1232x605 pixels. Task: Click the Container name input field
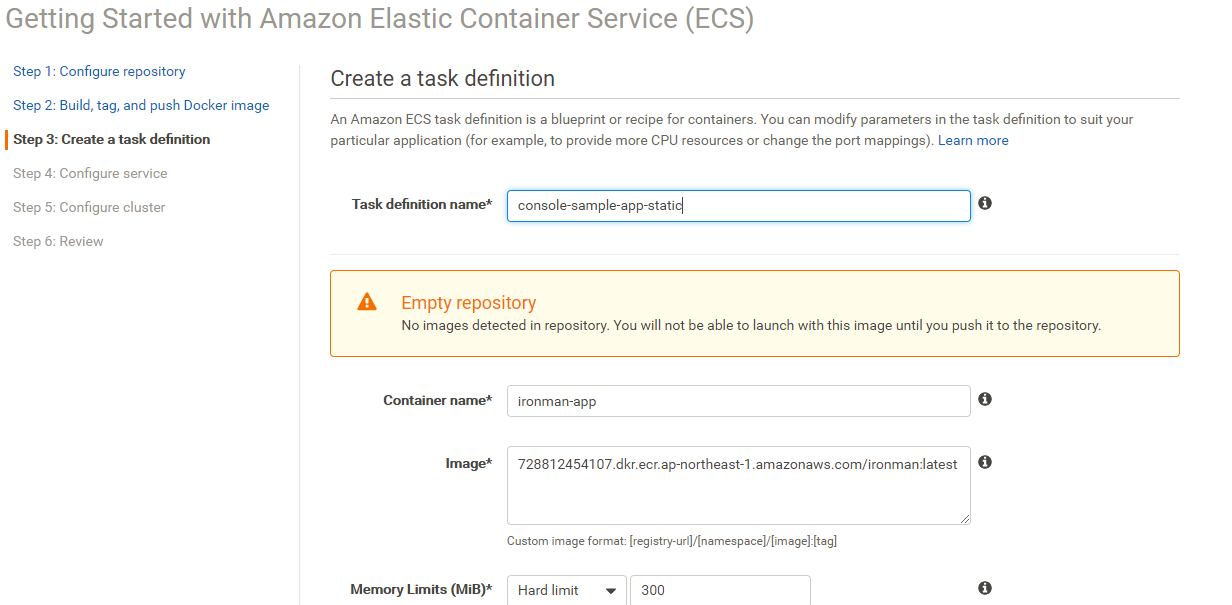(738, 401)
